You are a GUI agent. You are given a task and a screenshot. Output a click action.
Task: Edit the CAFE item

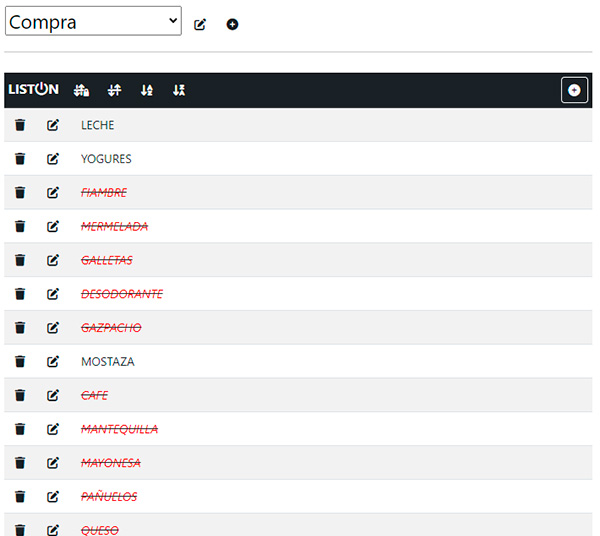pos(53,395)
